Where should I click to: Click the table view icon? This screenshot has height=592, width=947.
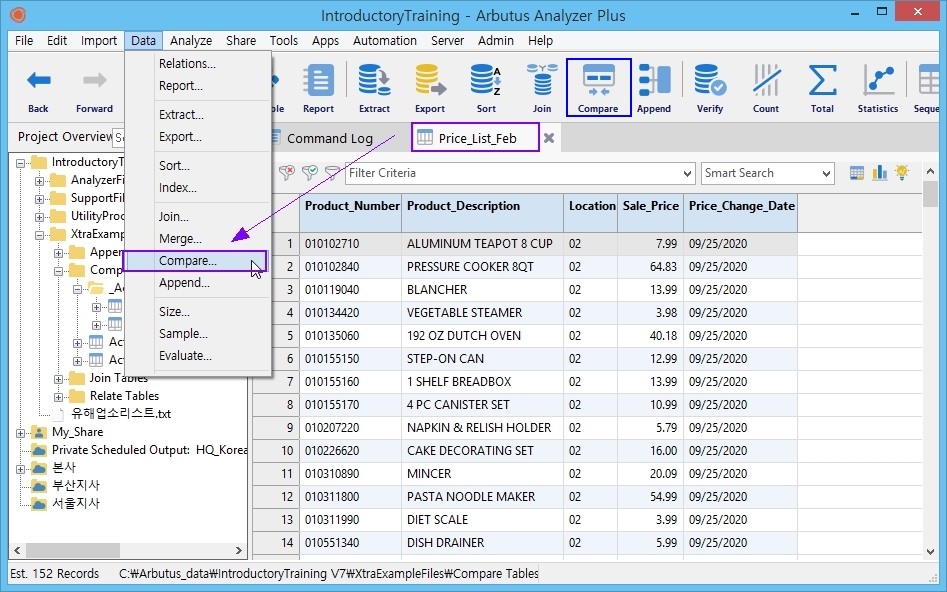pyautogui.click(x=856, y=173)
